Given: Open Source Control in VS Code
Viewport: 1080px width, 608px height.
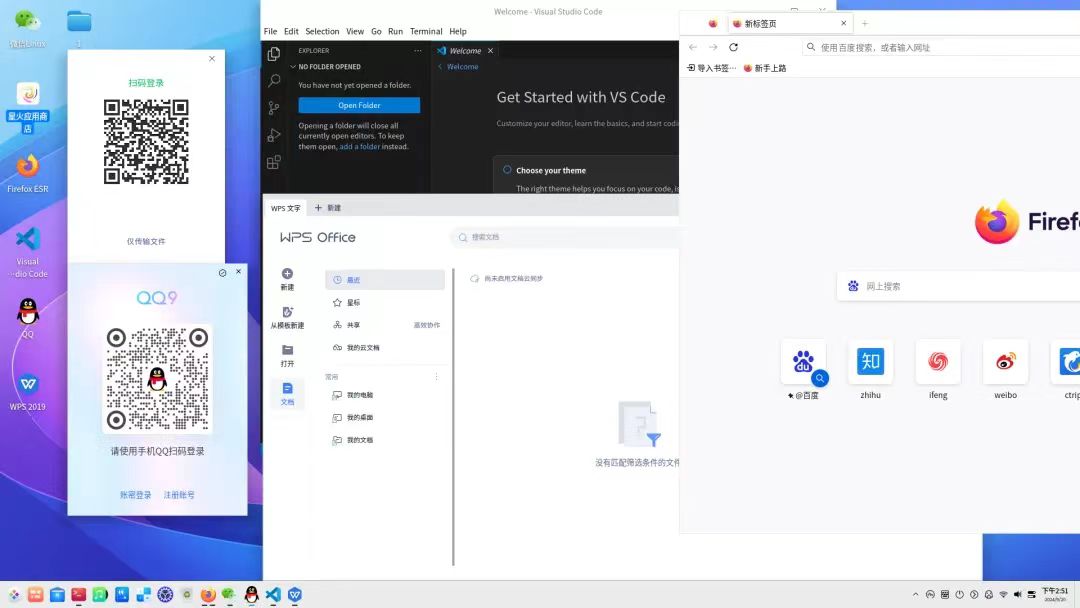Looking at the screenshot, I should 274,108.
